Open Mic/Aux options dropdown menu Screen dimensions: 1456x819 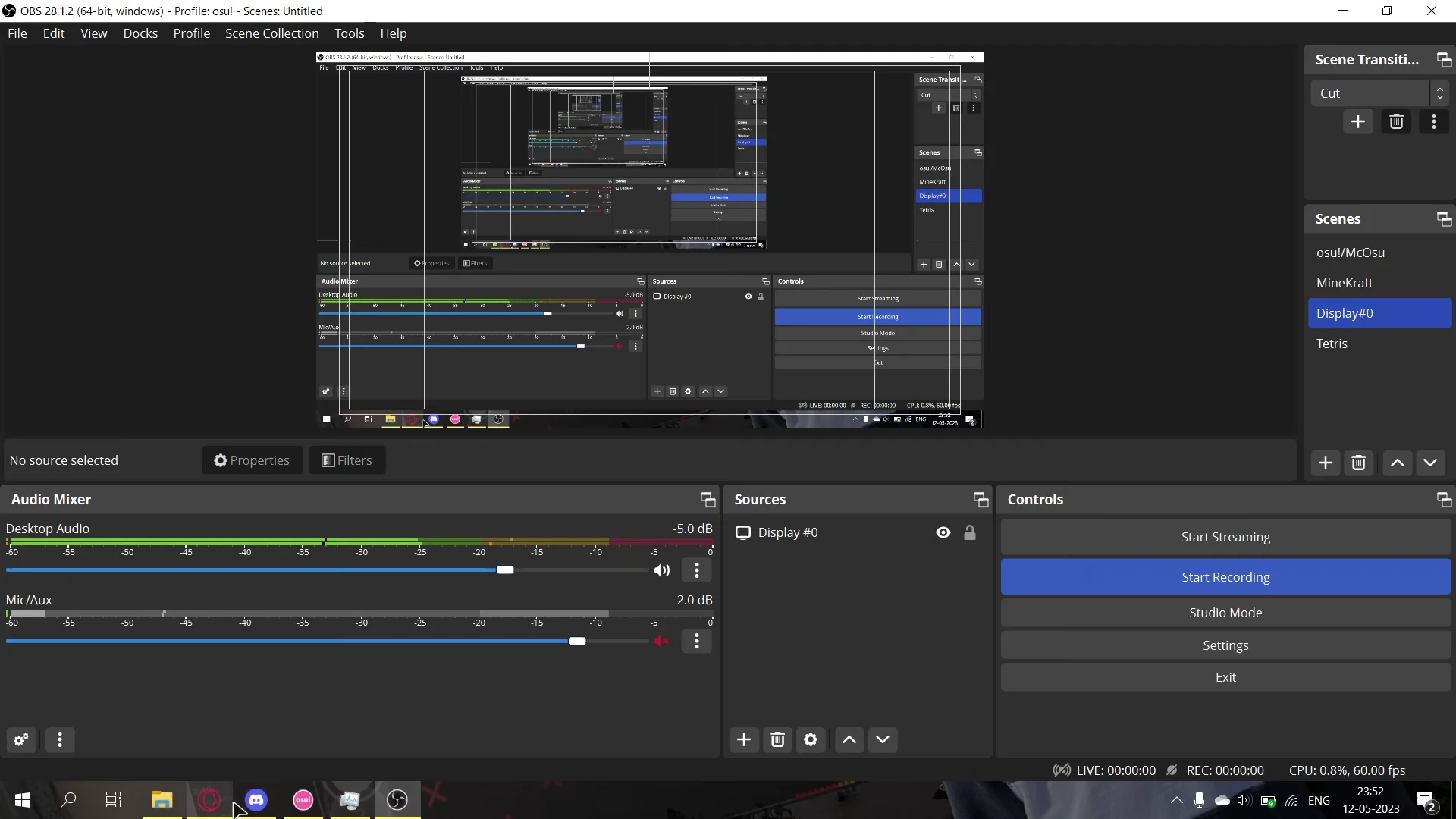coord(696,641)
